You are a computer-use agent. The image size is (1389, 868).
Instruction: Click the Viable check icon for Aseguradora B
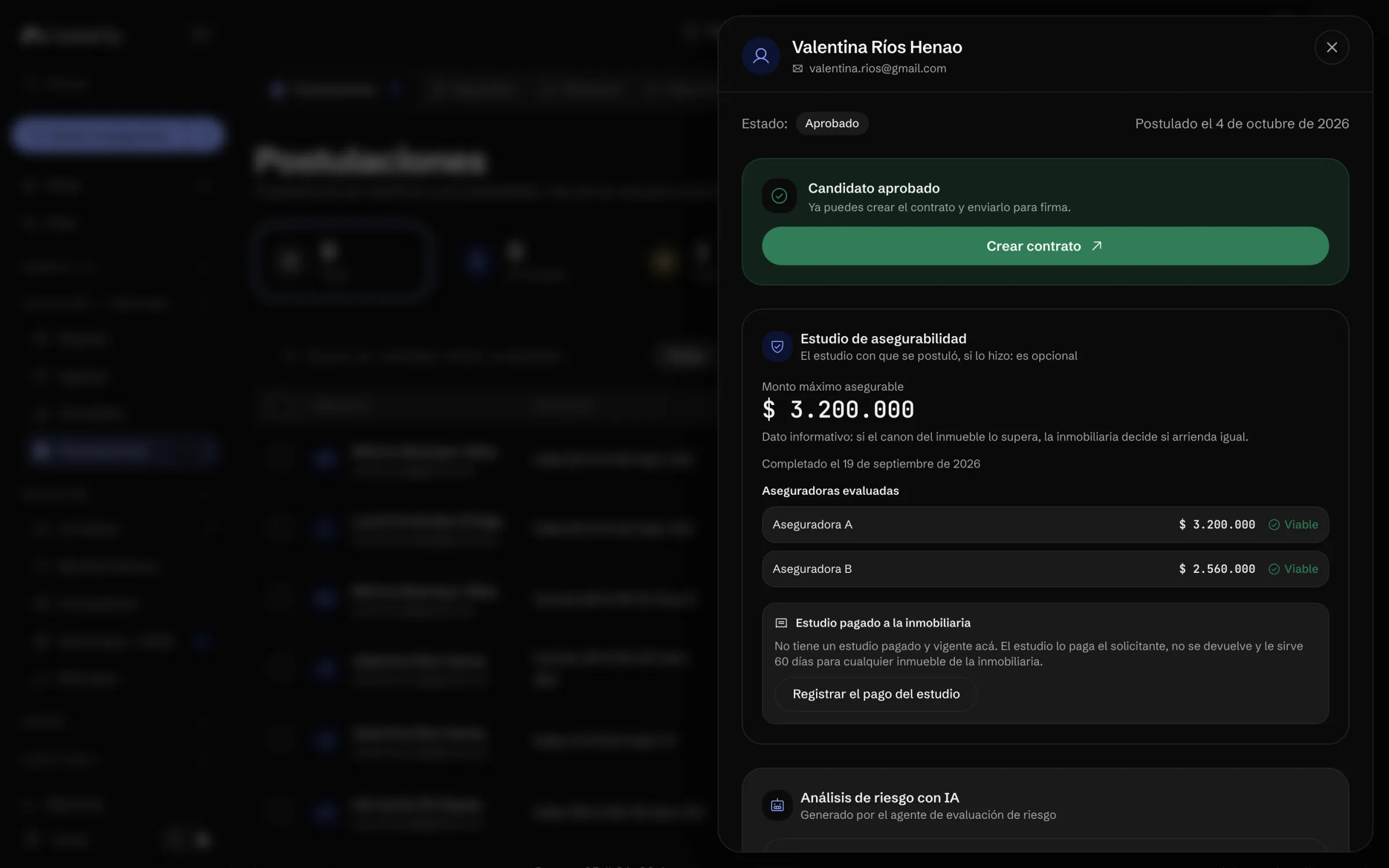pos(1274,569)
